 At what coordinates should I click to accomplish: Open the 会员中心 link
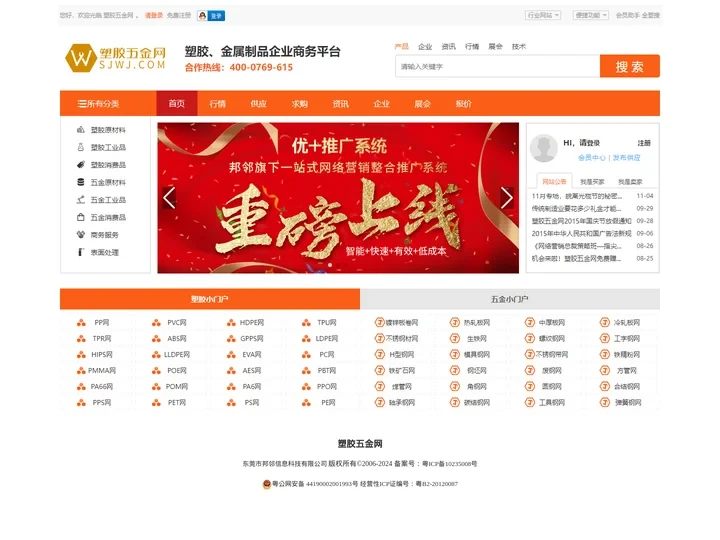pyautogui.click(x=591, y=158)
